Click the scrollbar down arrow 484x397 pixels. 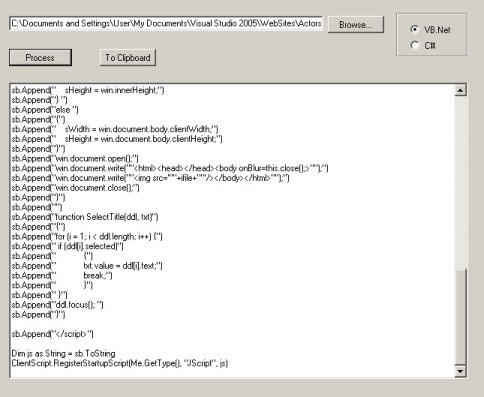pos(460,371)
